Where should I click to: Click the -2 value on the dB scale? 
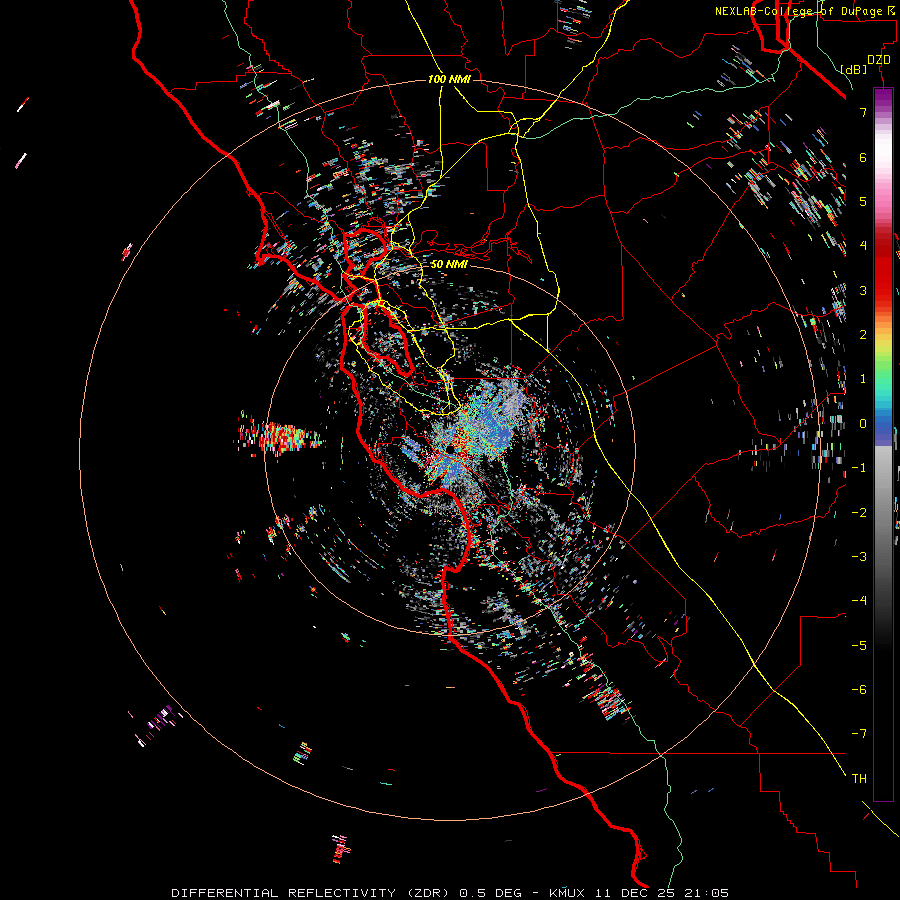point(859,513)
